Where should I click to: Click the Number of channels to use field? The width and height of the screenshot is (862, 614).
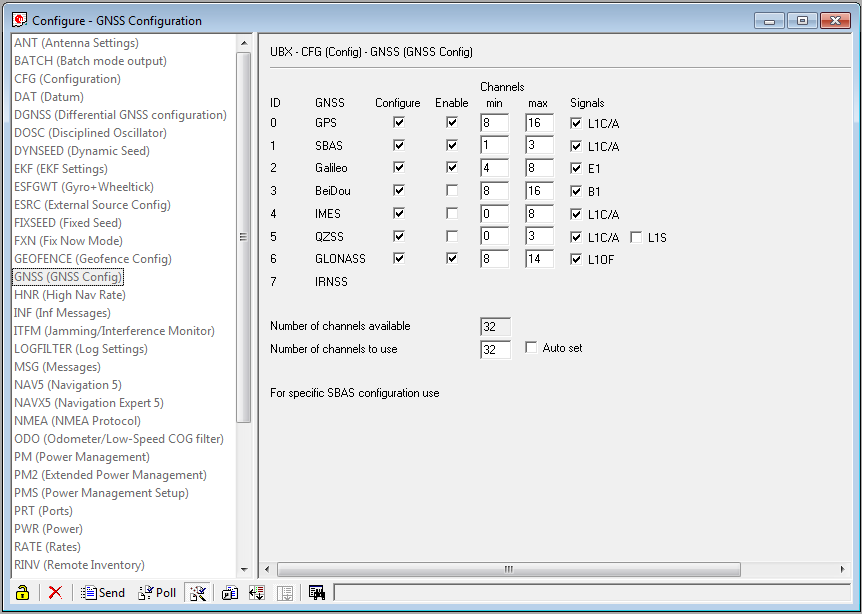tap(495, 349)
